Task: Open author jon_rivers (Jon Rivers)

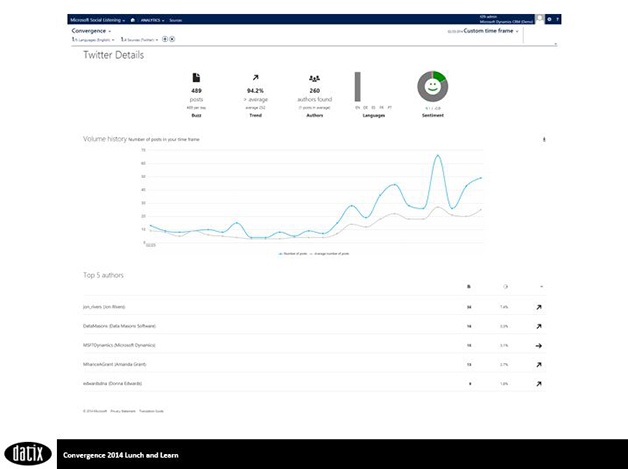Action: pos(104,307)
